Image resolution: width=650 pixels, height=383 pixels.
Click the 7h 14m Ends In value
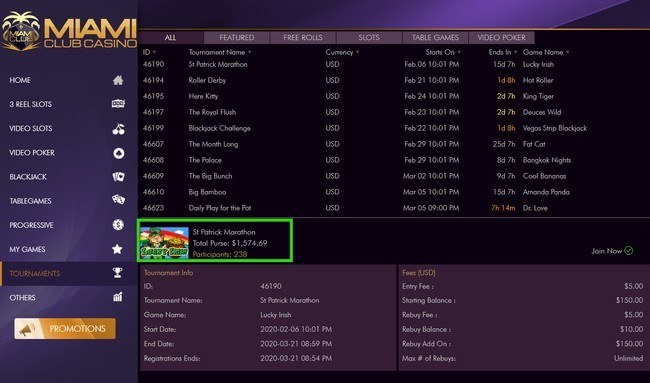[x=503, y=208]
